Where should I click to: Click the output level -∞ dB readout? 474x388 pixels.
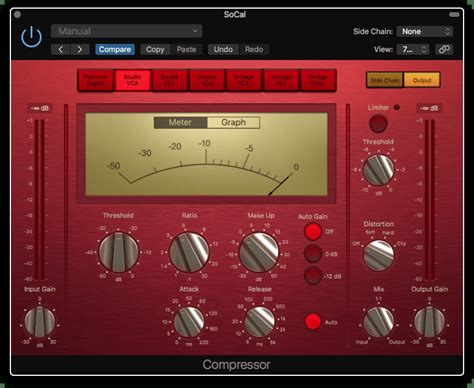point(429,108)
